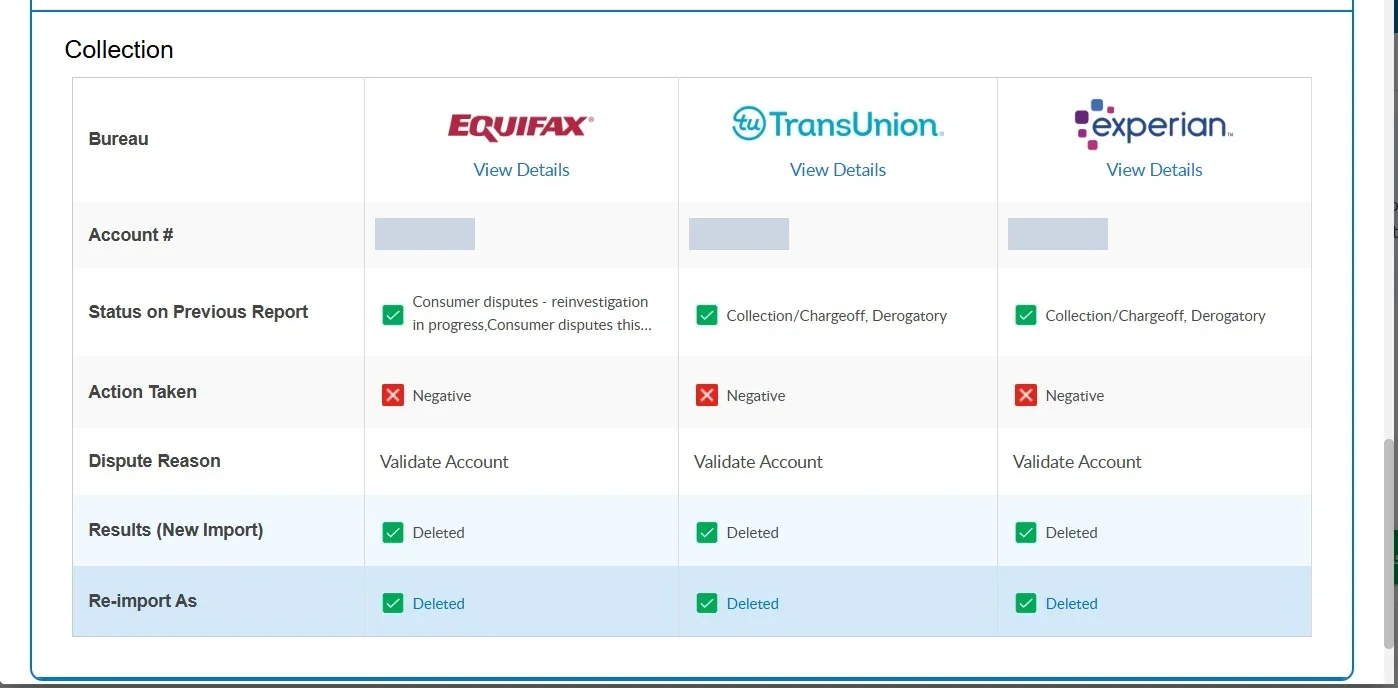
Task: Click red X next to Equifax Negative
Action: (x=393, y=395)
